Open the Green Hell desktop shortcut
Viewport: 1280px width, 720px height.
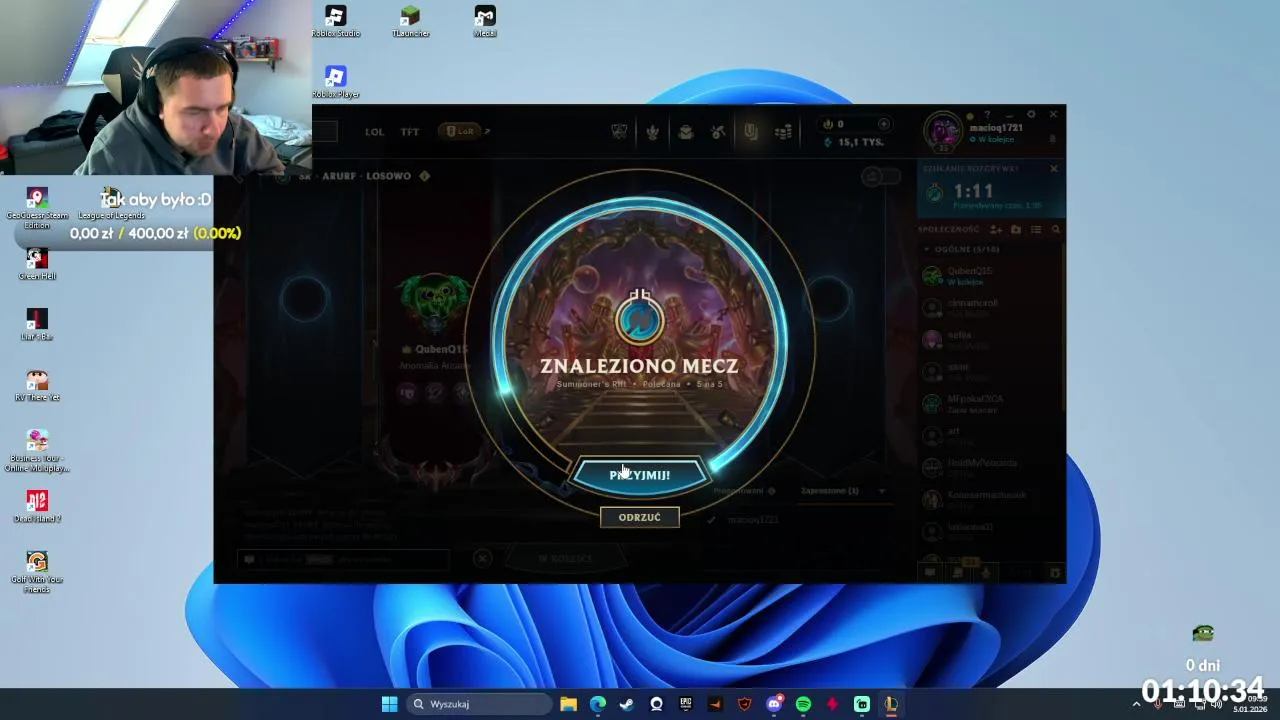37,264
